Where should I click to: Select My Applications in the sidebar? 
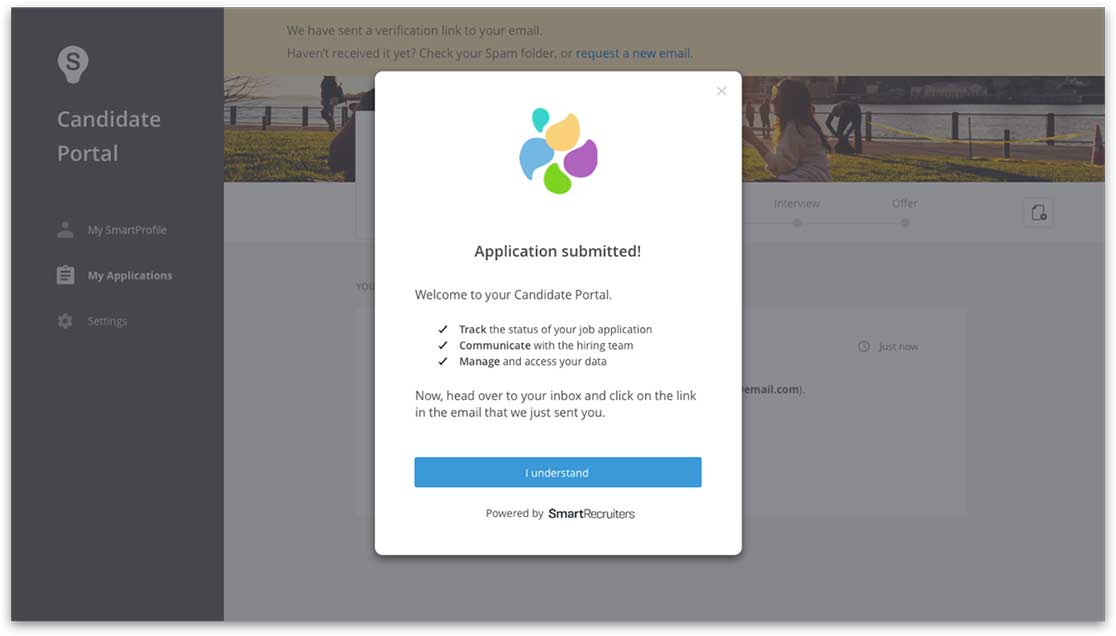coord(130,275)
